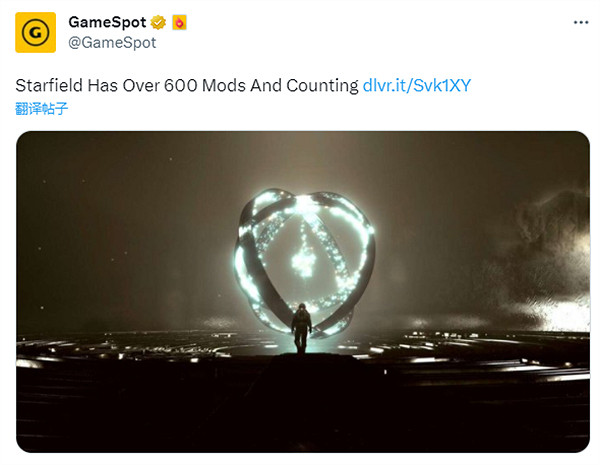600x465 pixels.
Task: Click the word "Starfield" in the tweet text
Action: (47, 86)
